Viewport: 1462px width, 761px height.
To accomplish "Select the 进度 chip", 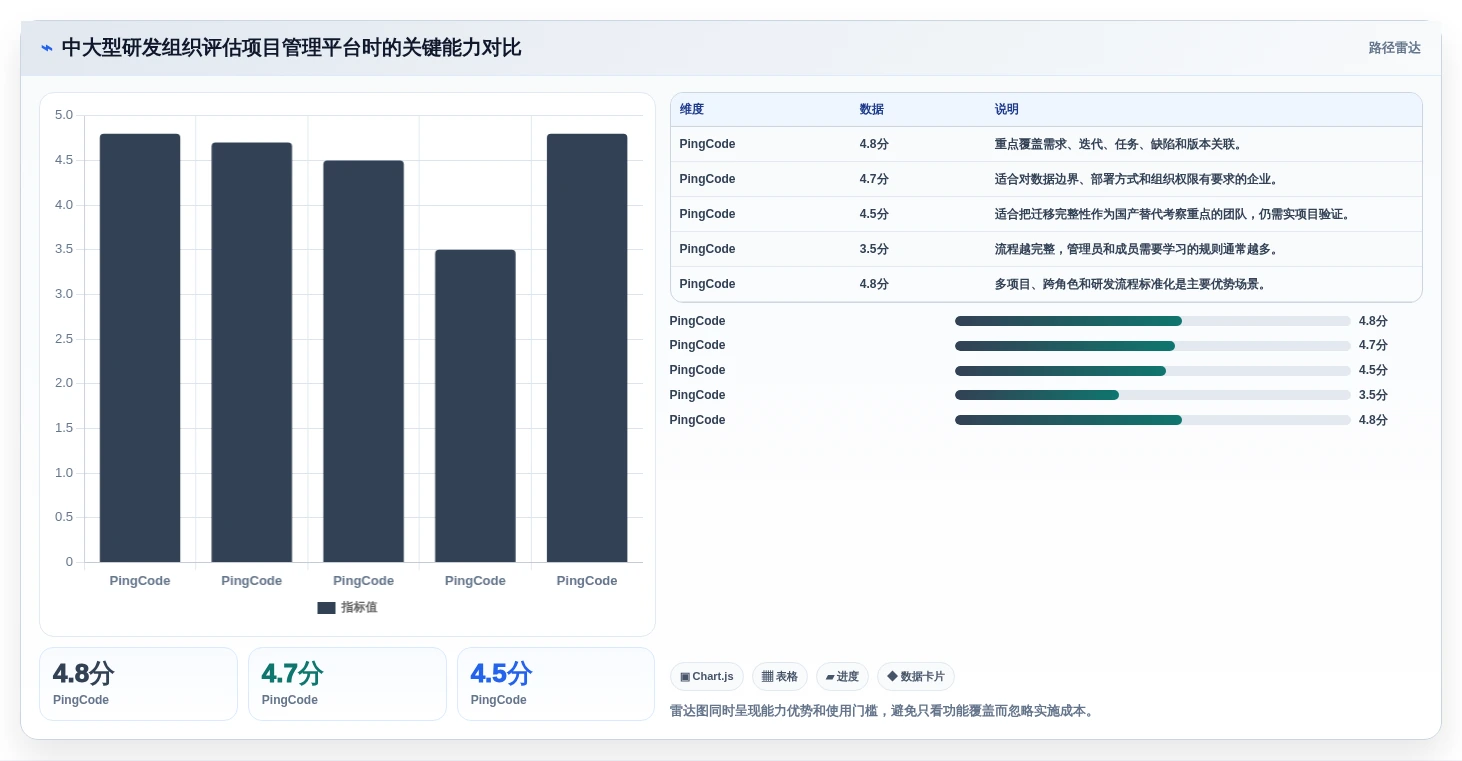I will [842, 677].
